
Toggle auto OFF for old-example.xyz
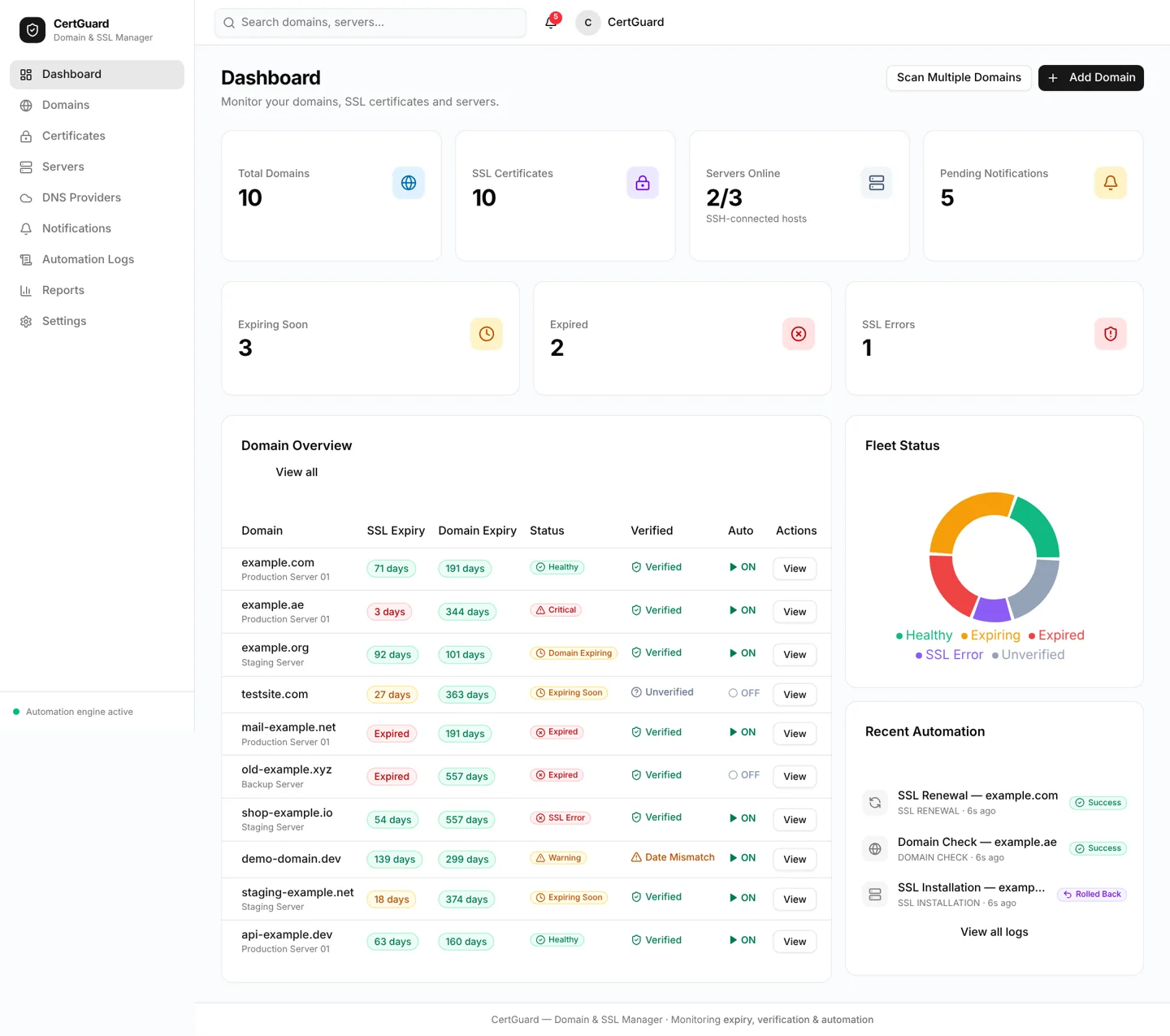pyautogui.click(x=744, y=775)
